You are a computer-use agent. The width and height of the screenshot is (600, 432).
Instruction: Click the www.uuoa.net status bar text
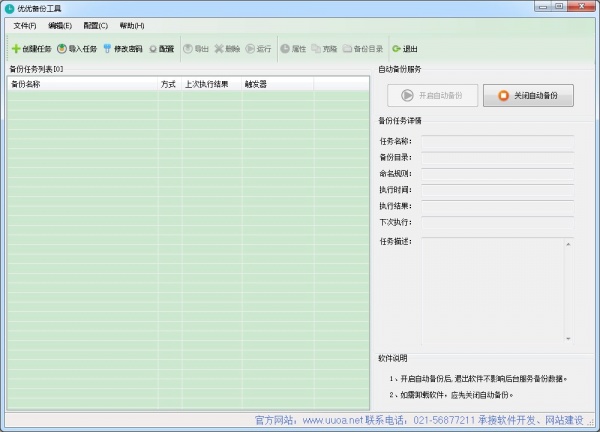[332, 420]
